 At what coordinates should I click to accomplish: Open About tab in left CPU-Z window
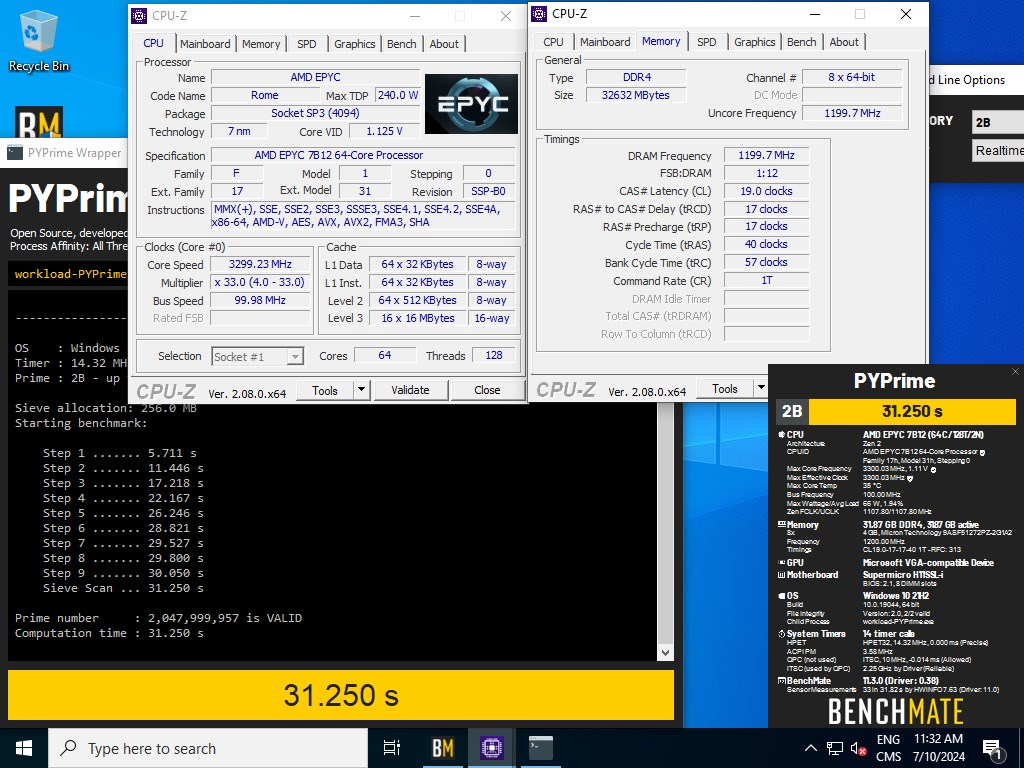pyautogui.click(x=444, y=44)
